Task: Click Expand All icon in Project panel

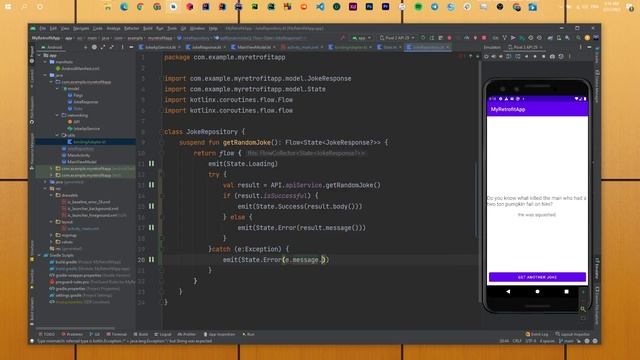Action: (x=103, y=47)
